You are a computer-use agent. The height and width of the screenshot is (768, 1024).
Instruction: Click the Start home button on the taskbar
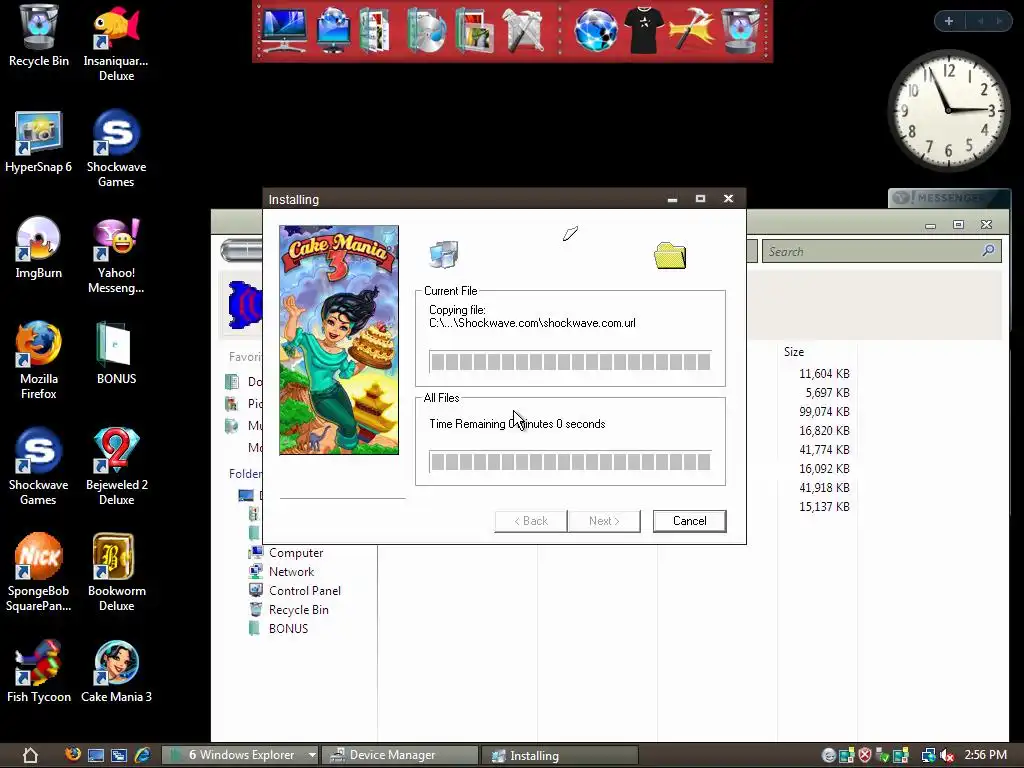[x=30, y=756]
